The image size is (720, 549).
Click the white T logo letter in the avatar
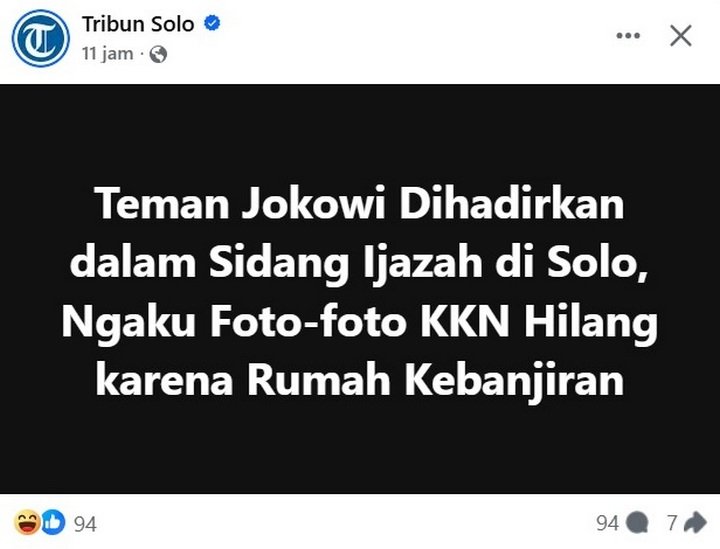click(40, 39)
